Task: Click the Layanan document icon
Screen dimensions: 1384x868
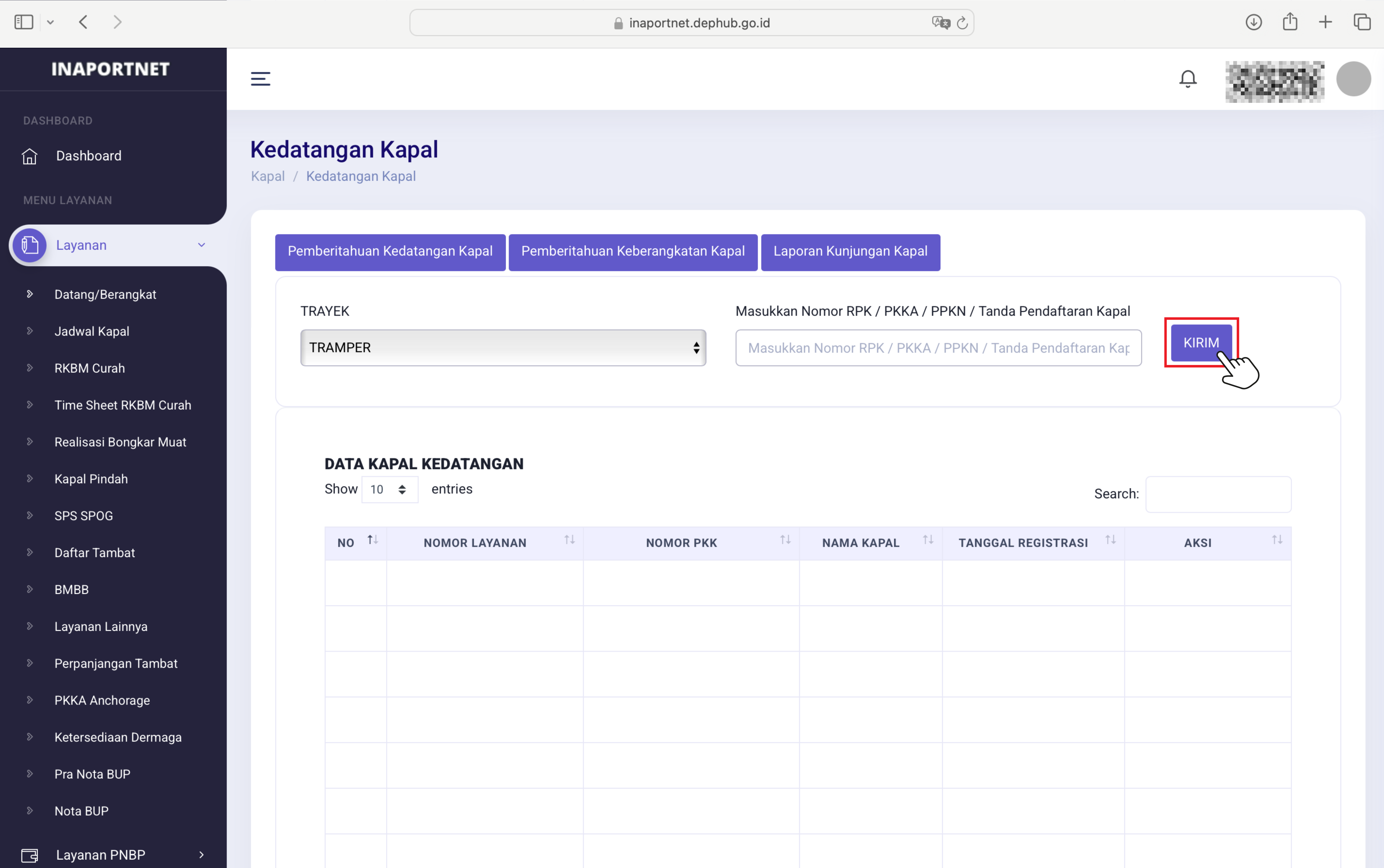Action: (x=30, y=245)
